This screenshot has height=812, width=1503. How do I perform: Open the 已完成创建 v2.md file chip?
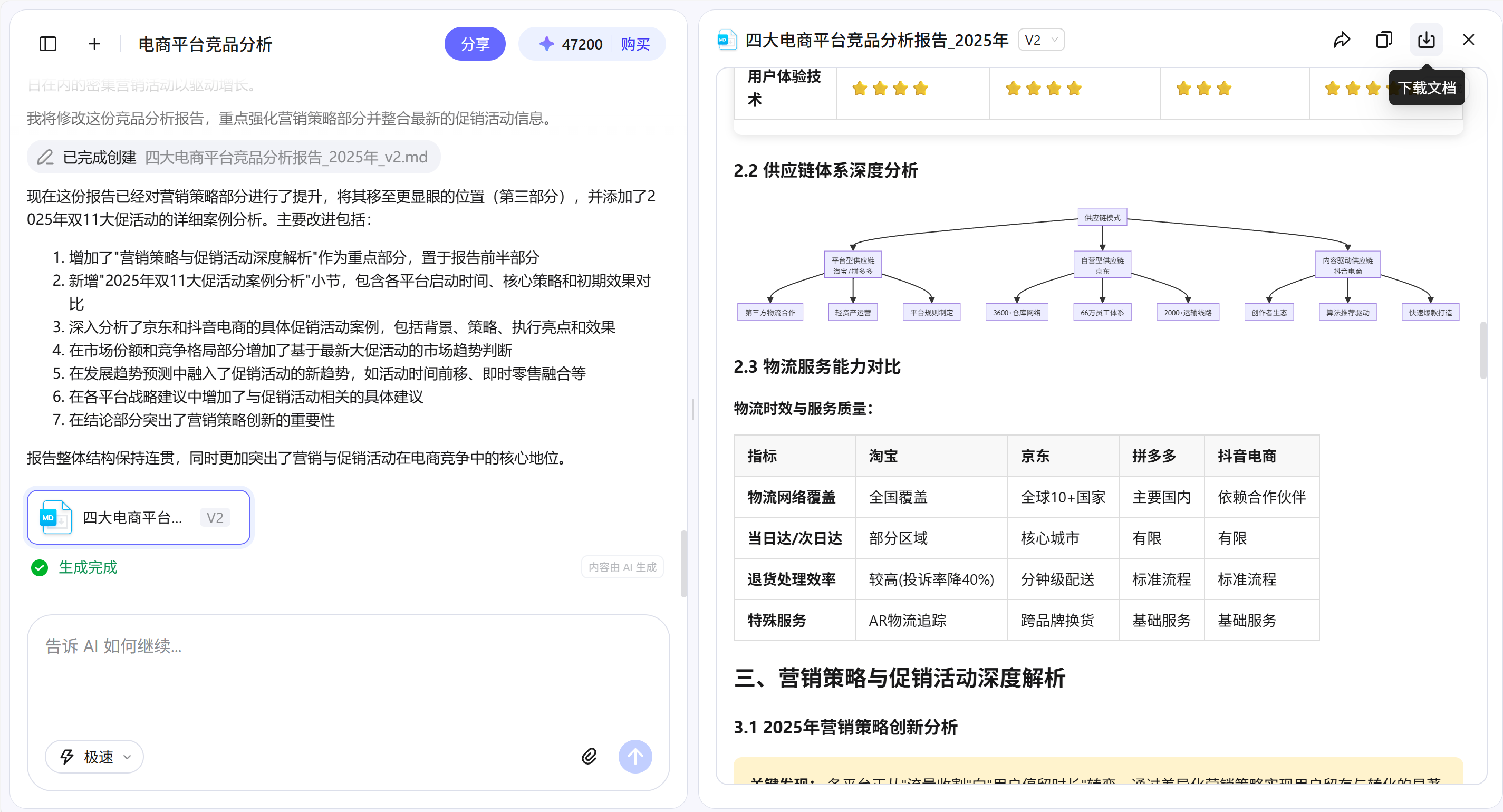[x=234, y=157]
